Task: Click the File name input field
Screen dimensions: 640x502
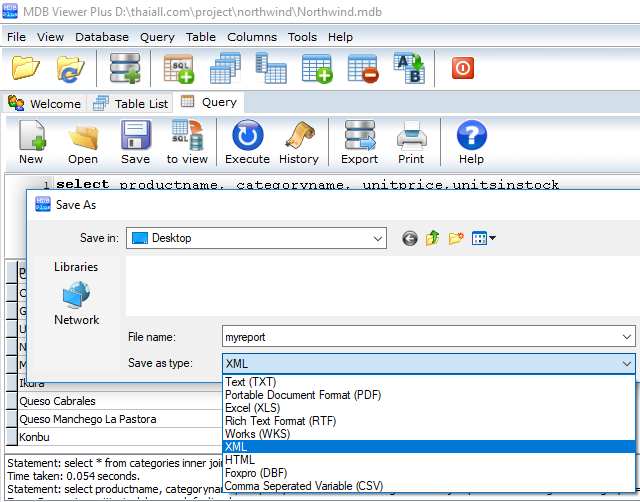Action: point(420,337)
